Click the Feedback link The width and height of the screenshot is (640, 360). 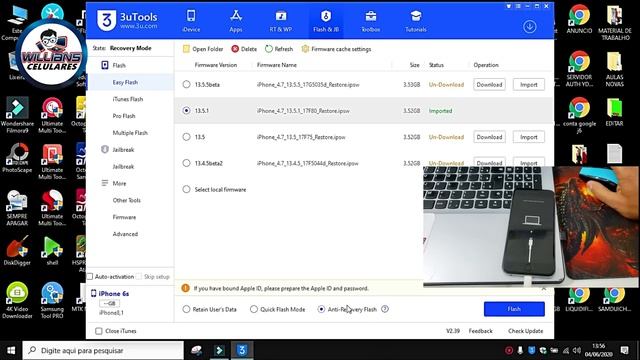pos(480,331)
